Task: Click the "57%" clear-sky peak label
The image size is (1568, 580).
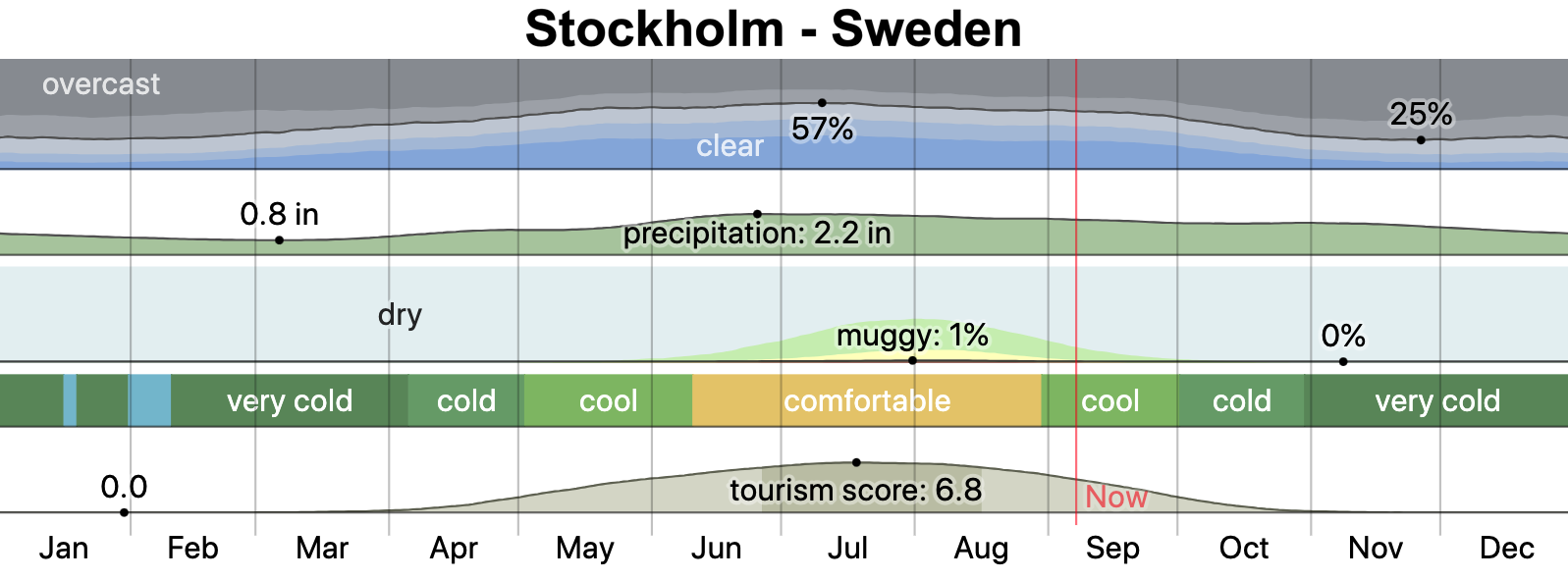Action: (822, 129)
